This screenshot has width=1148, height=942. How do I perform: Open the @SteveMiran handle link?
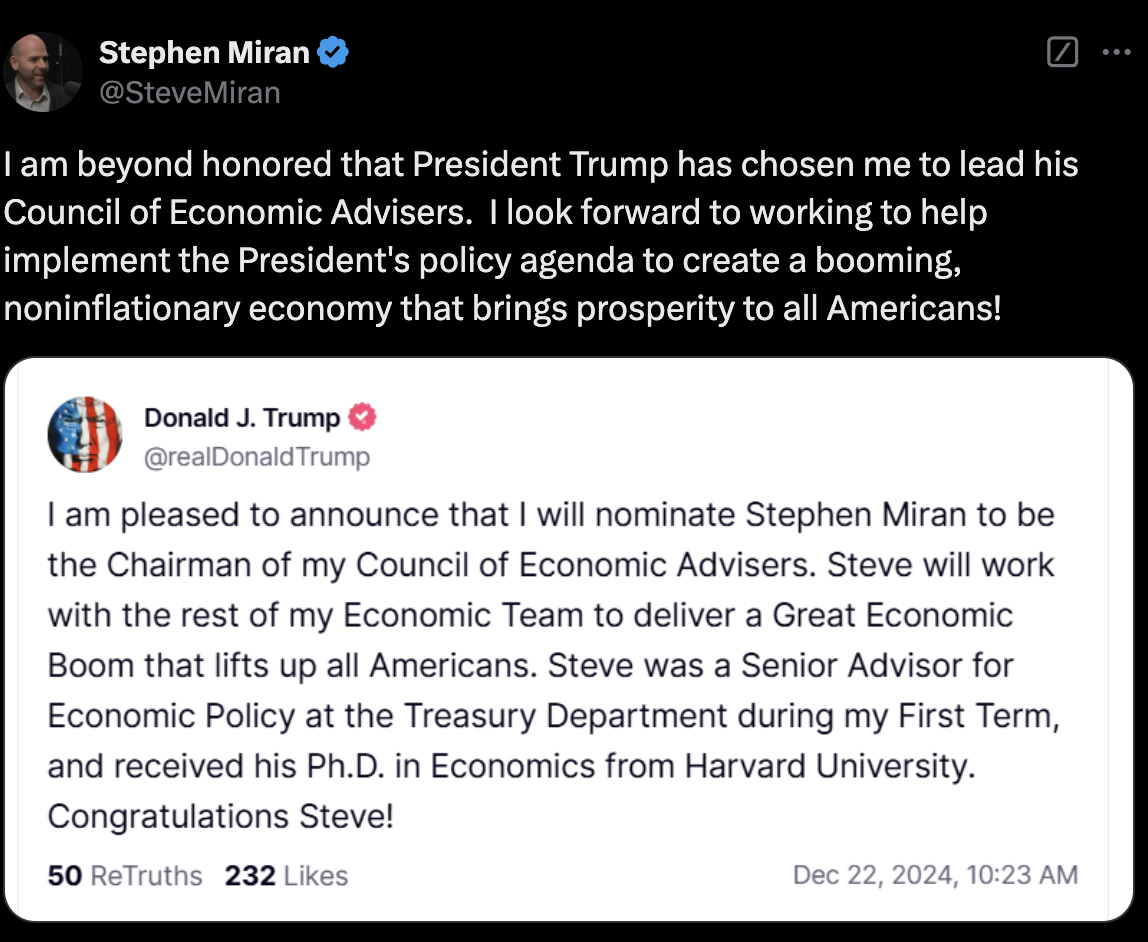[x=189, y=93]
